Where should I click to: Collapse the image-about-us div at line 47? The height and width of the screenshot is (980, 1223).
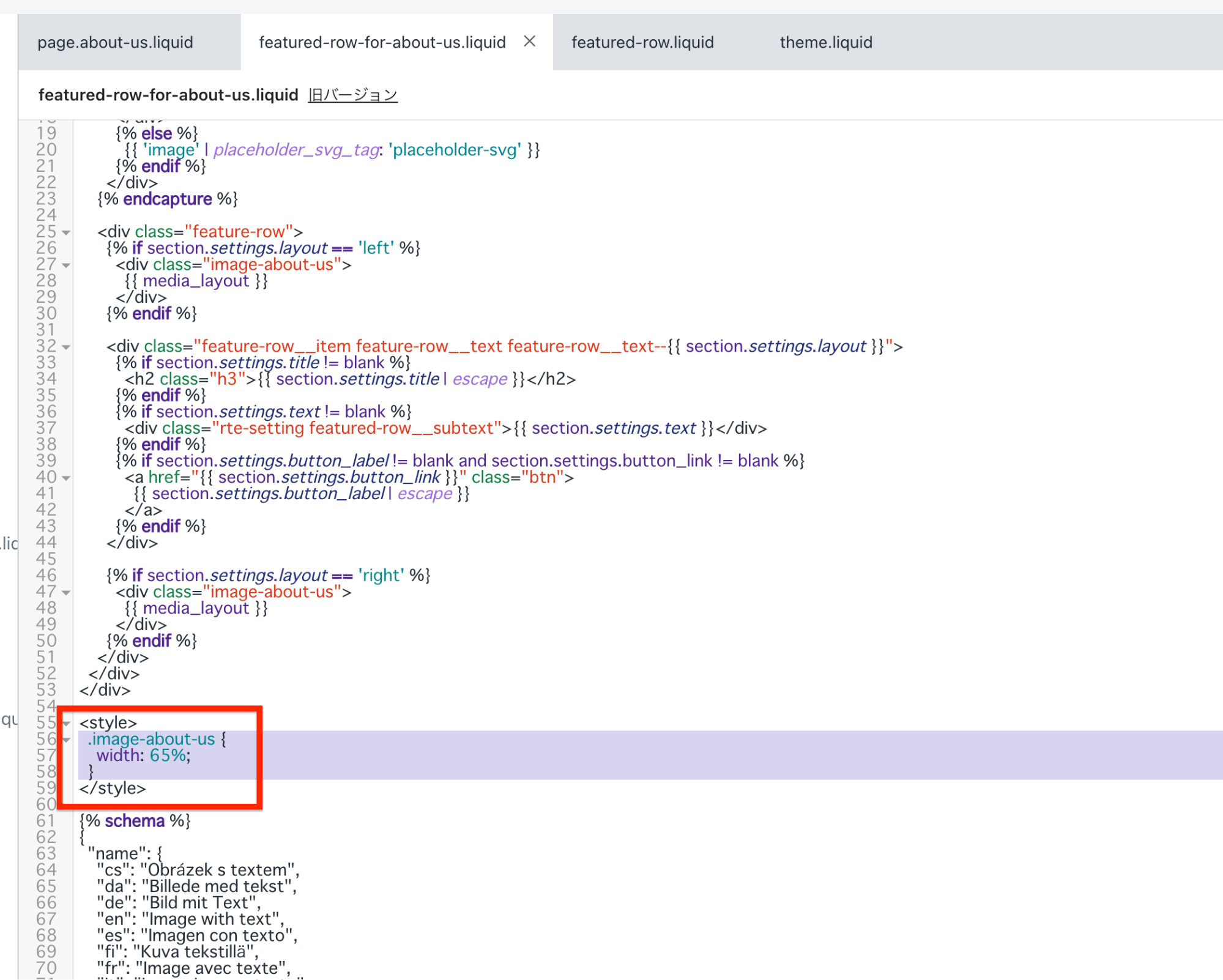(x=66, y=592)
